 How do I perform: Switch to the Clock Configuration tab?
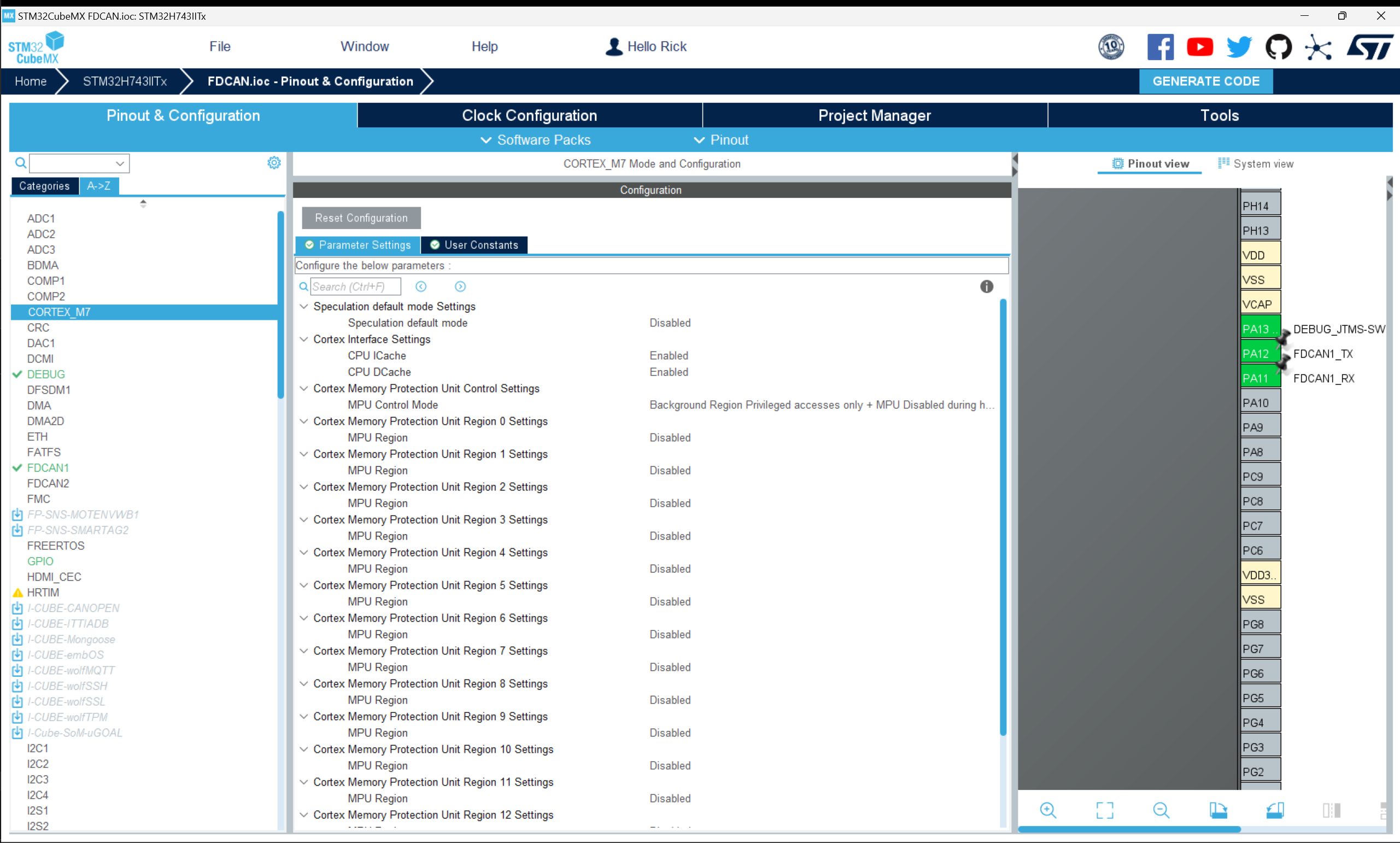[x=529, y=115]
